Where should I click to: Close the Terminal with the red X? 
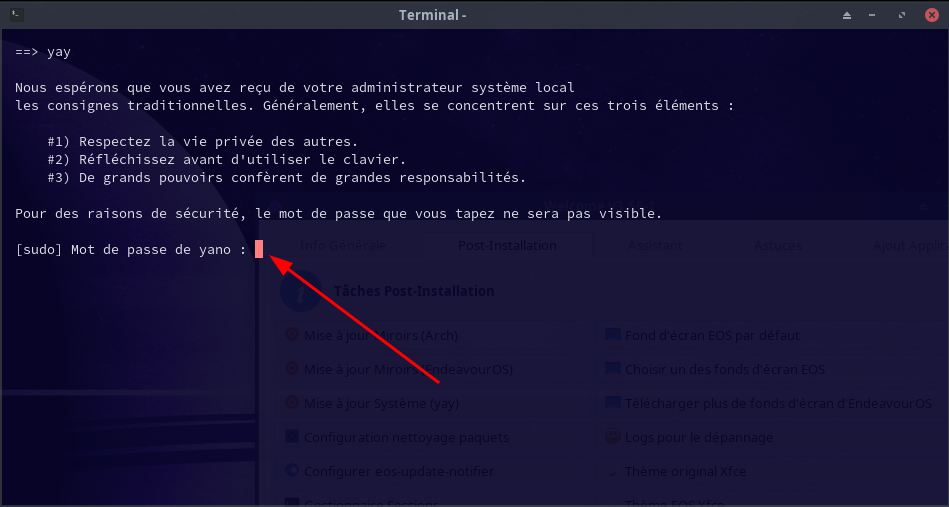click(931, 15)
